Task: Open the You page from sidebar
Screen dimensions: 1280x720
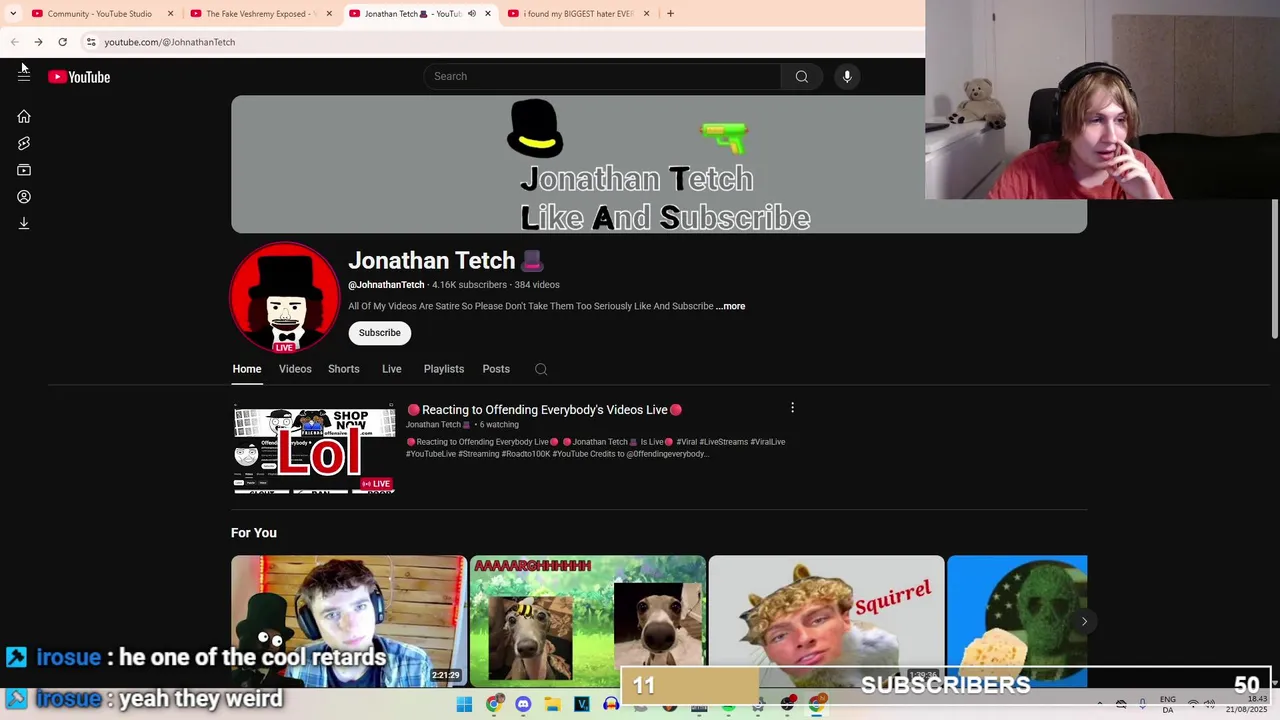Action: (24, 197)
